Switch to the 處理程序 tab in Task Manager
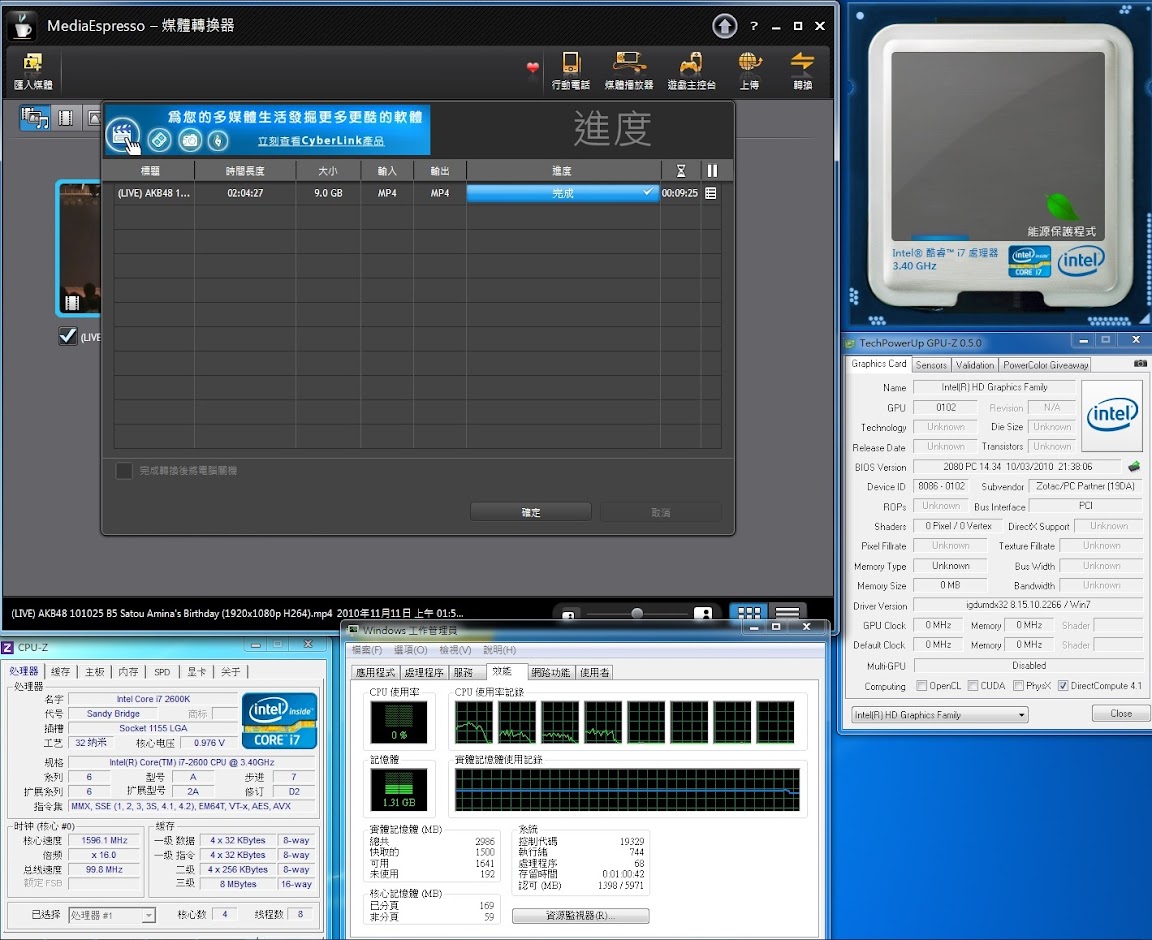The image size is (1152, 940). [x=424, y=673]
